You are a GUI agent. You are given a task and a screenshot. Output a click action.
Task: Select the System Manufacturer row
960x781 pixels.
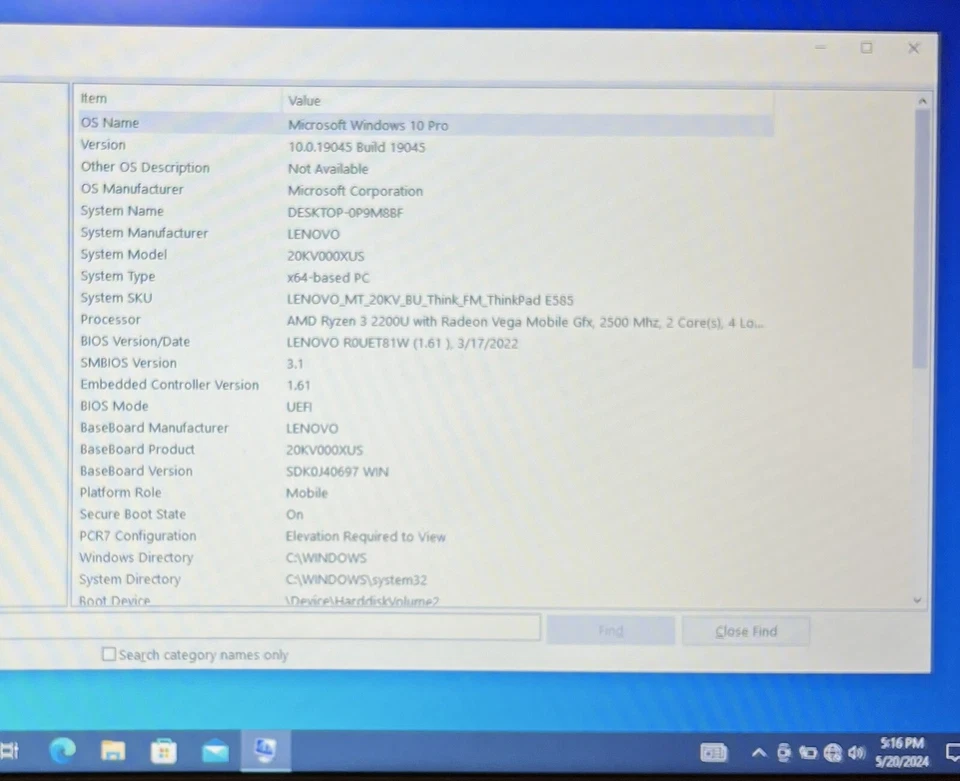pyautogui.click(x=426, y=233)
